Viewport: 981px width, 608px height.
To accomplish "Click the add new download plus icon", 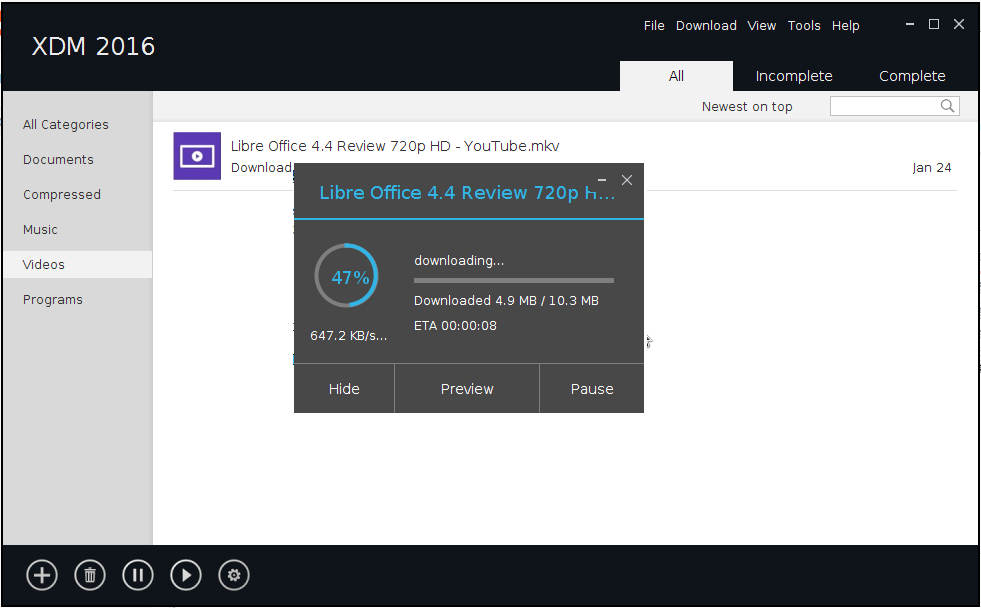I will pos(42,575).
